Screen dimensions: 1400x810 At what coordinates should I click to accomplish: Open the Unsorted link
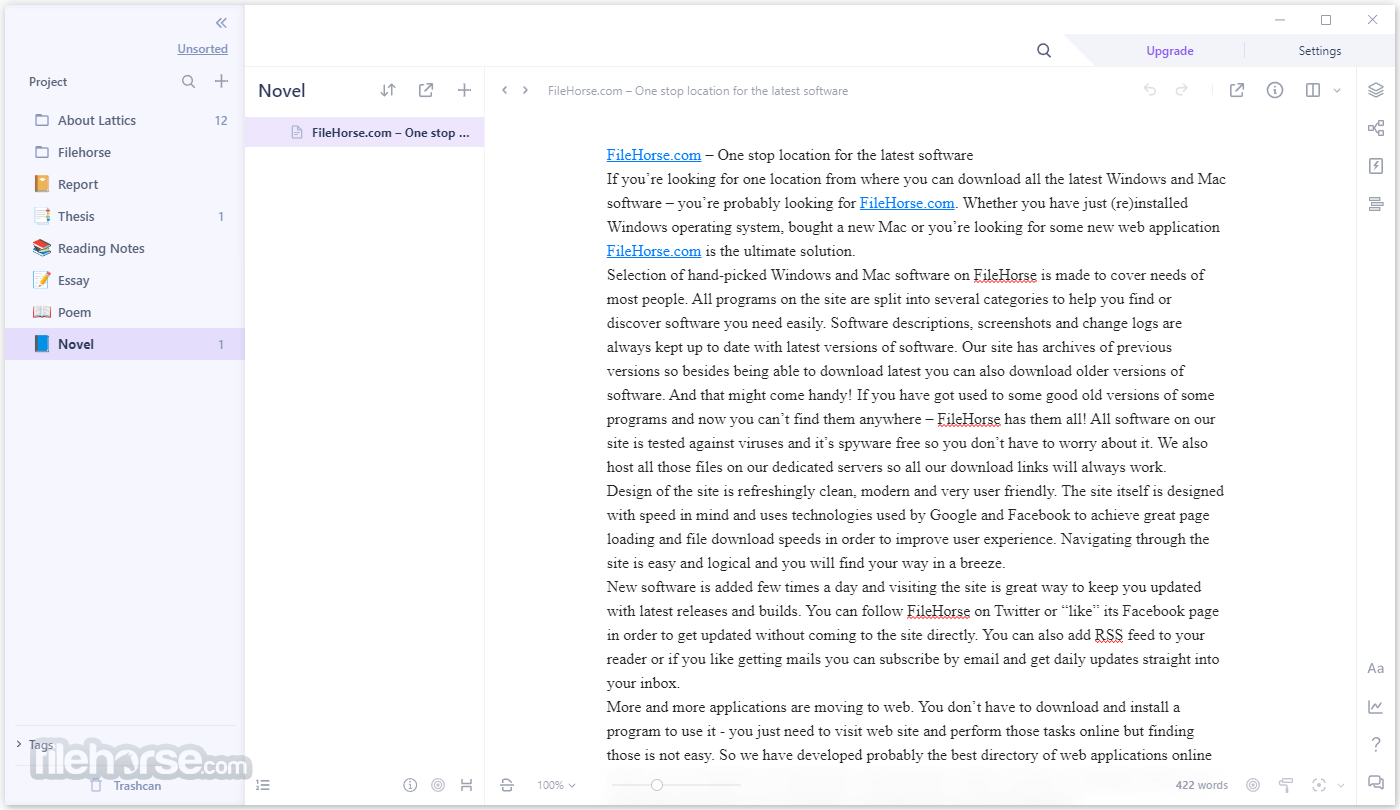coord(203,49)
